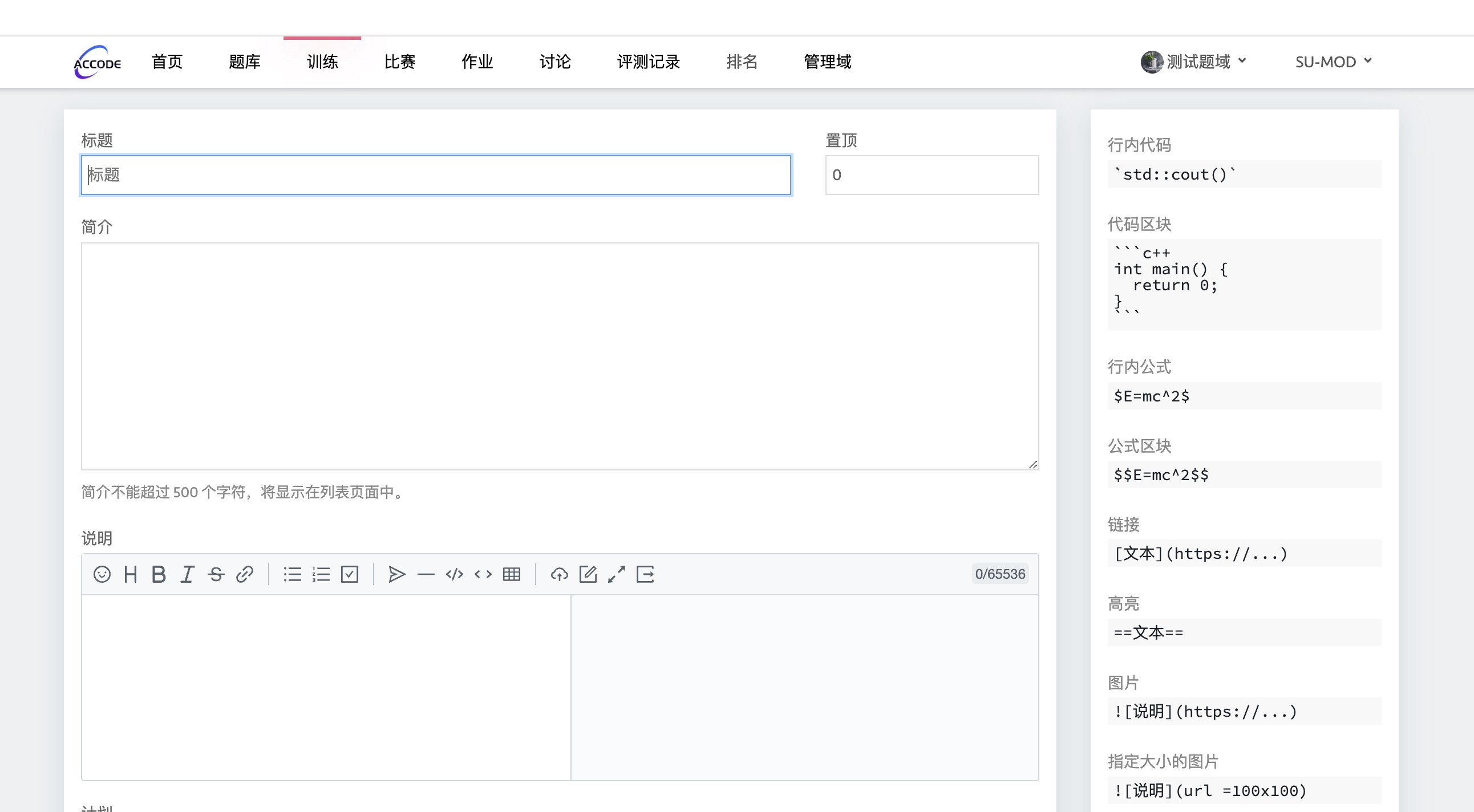View 评测记录 judging records
1474x812 pixels.
(x=649, y=62)
